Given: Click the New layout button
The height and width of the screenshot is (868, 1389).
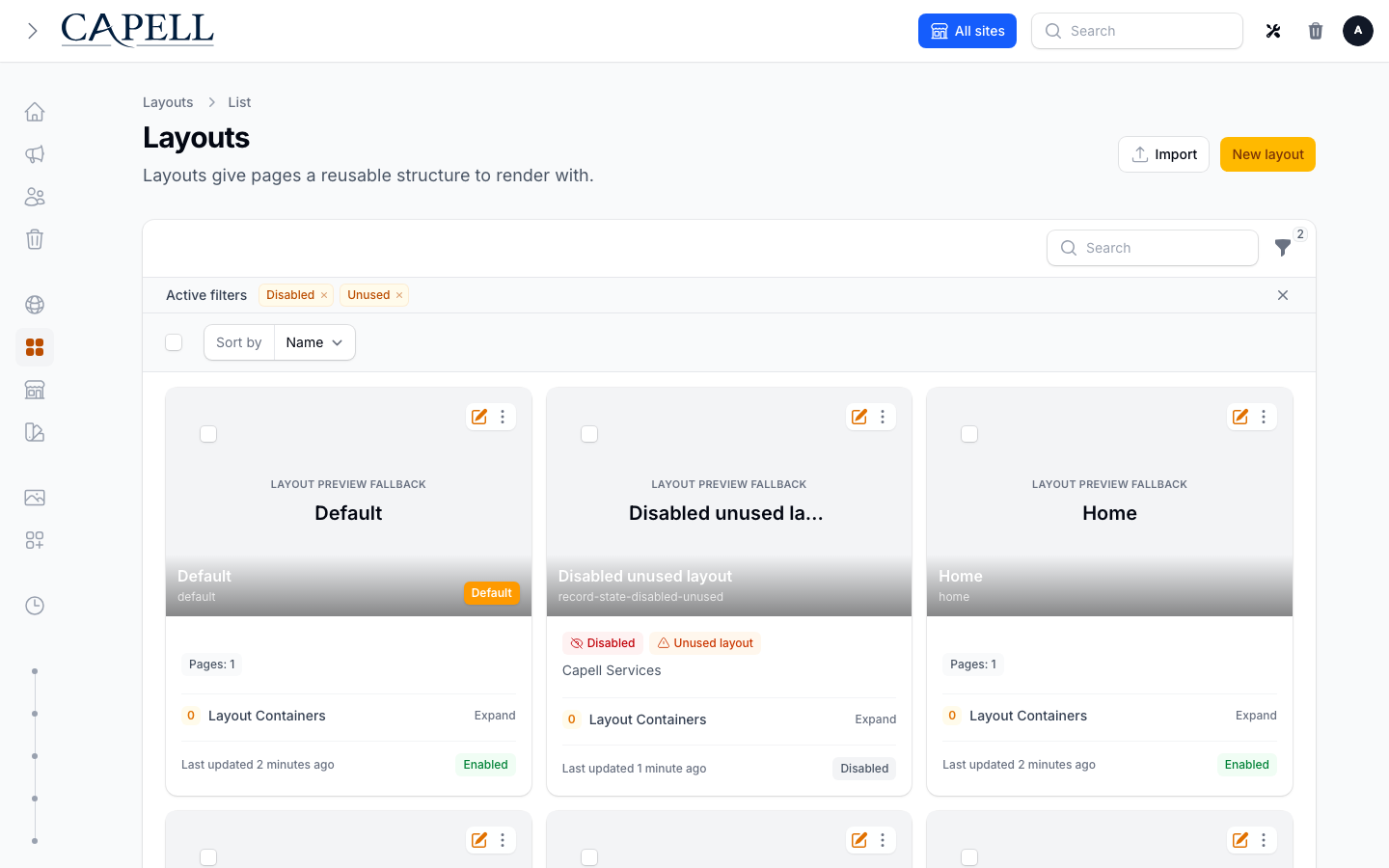Looking at the screenshot, I should 1267,154.
